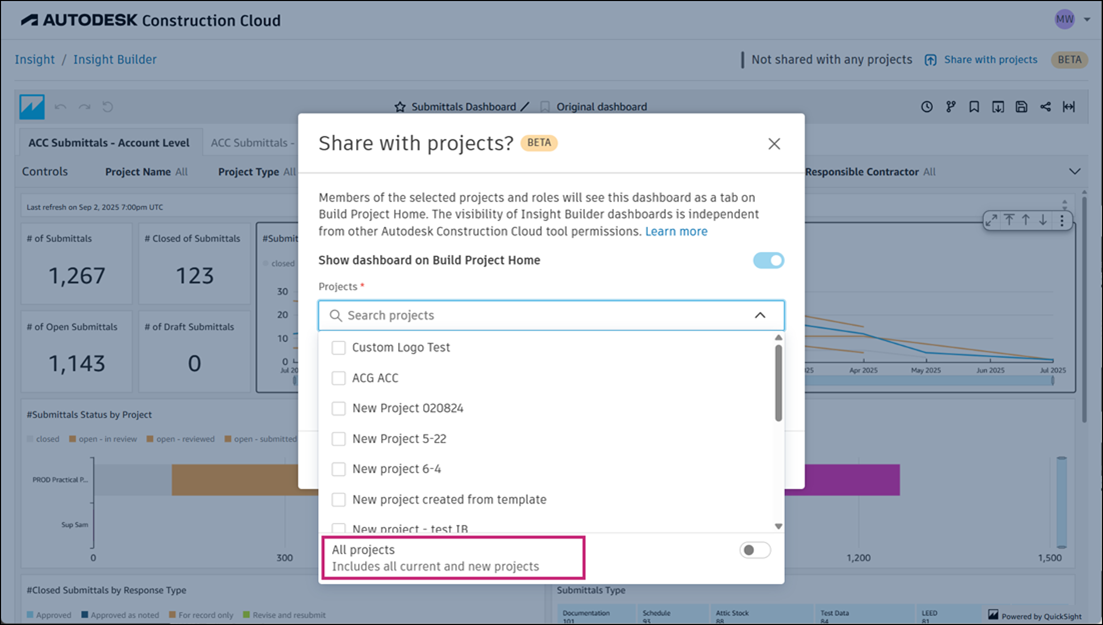
Task: Switch to ACC Submittals - Account Level tab
Action: 109,143
